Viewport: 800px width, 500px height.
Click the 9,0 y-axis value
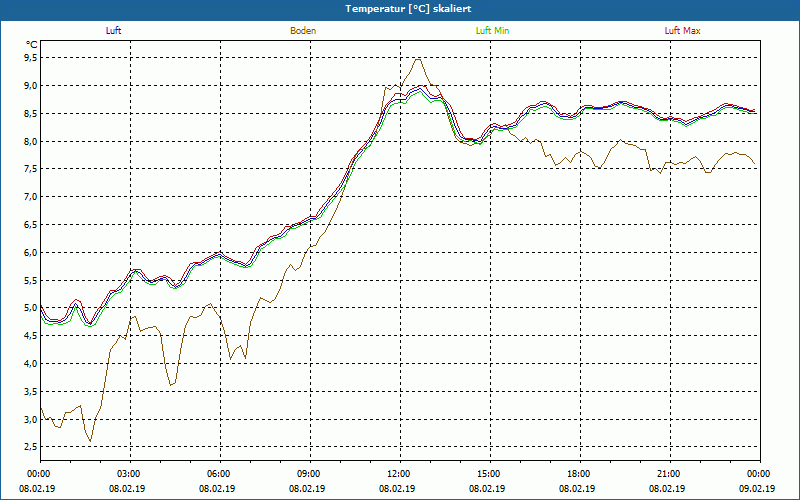click(31, 86)
